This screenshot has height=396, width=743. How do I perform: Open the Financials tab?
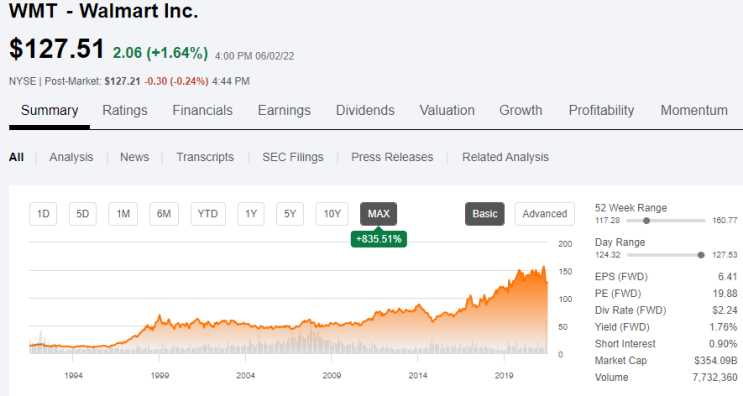202,110
